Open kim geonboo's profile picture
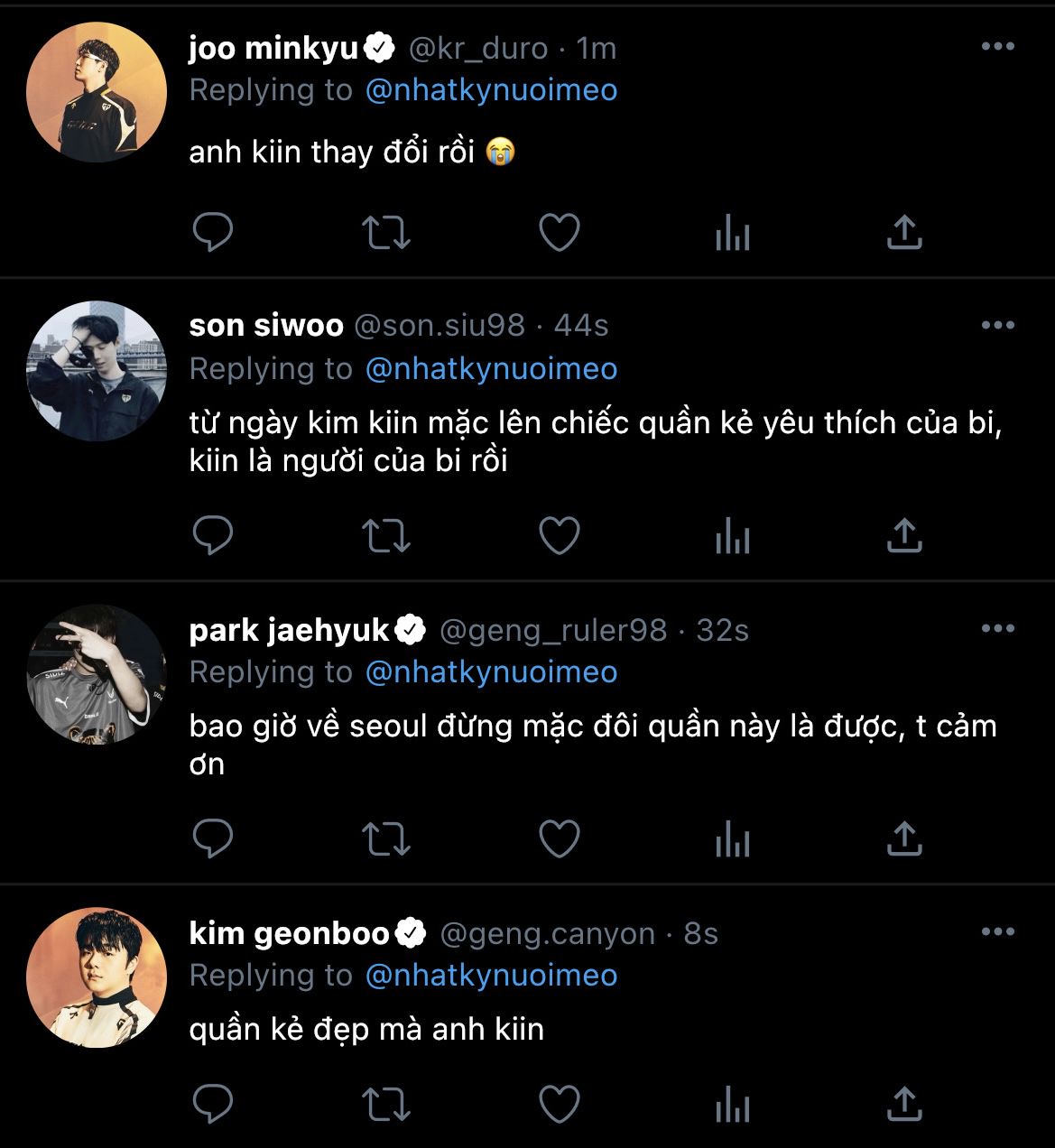Image resolution: width=1055 pixels, height=1148 pixels. click(x=97, y=977)
